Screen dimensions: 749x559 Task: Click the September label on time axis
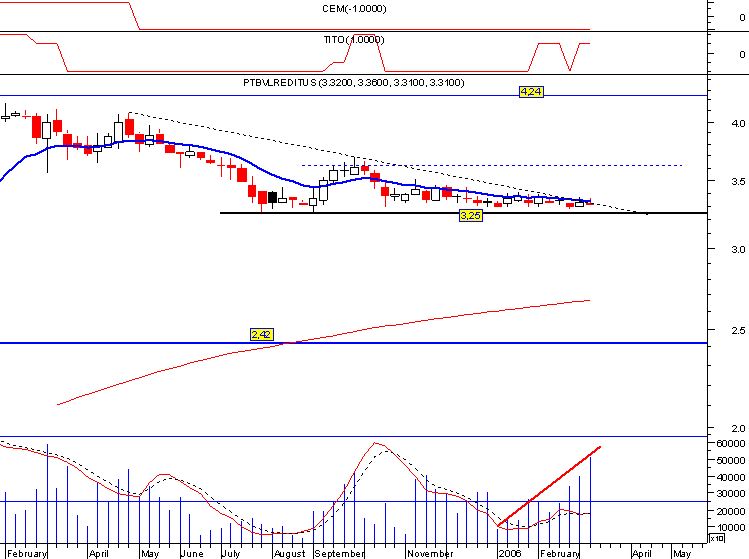click(340, 553)
